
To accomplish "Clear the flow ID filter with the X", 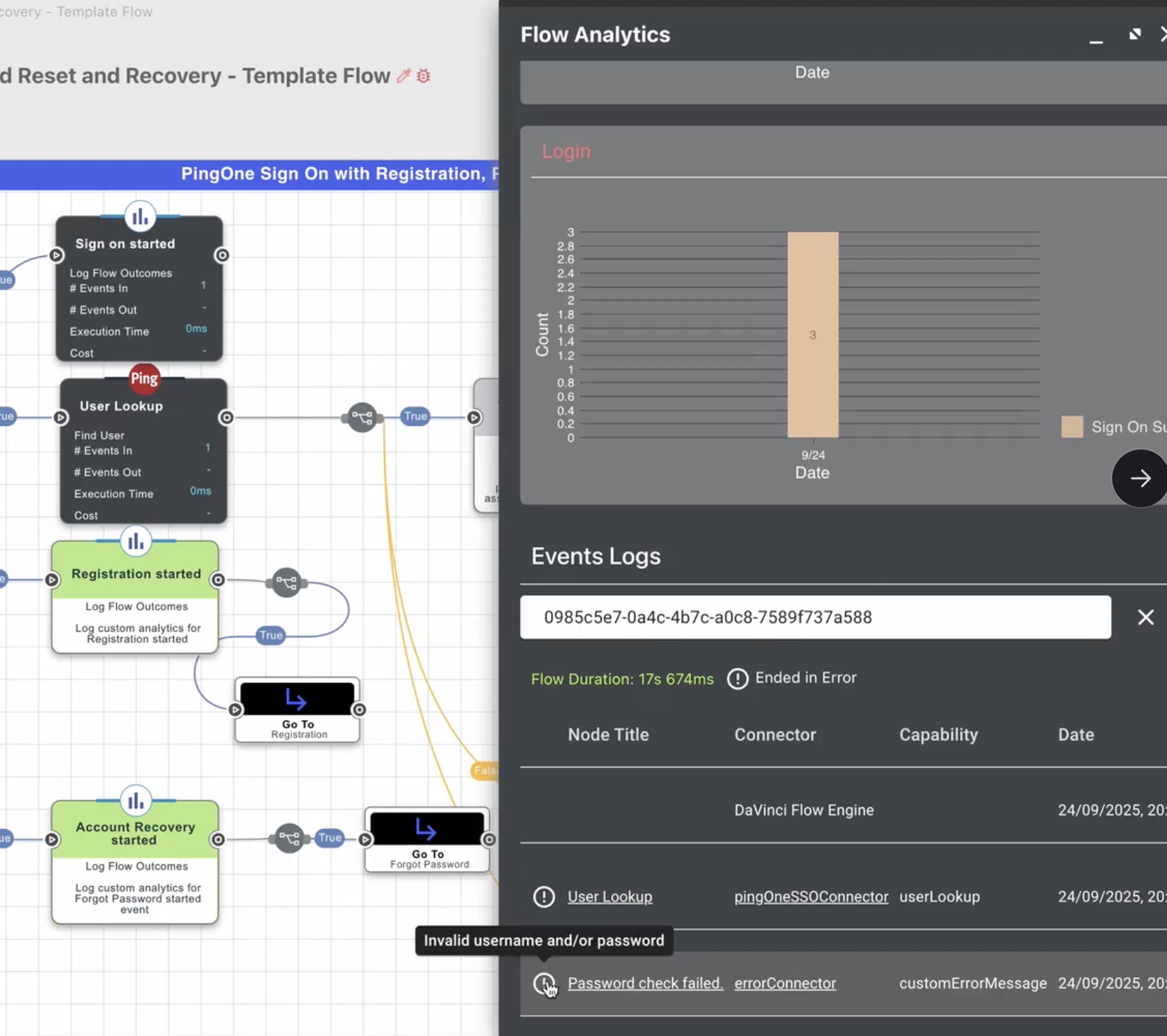I will (x=1145, y=617).
